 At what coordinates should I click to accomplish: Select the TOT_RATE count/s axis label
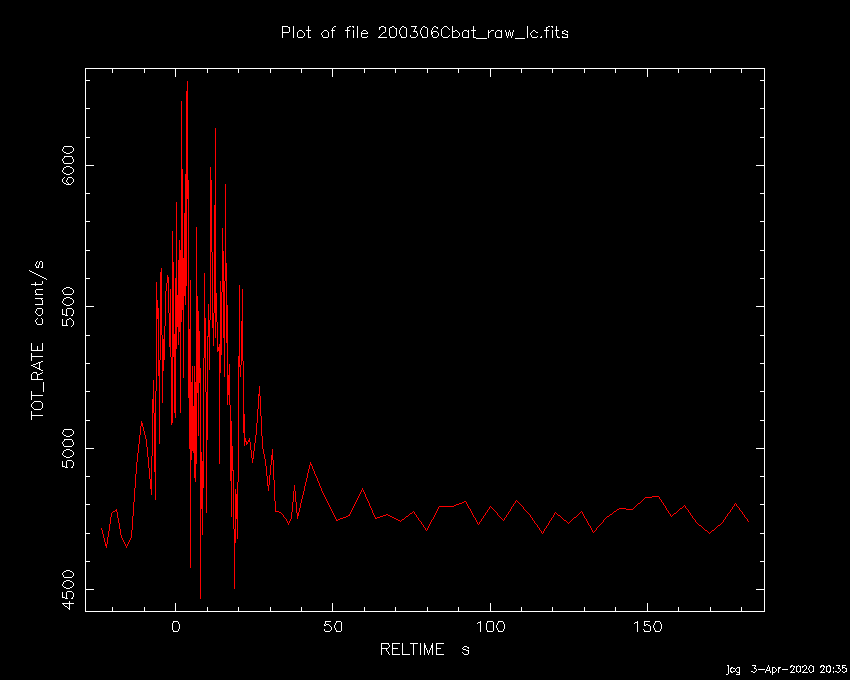point(37,340)
